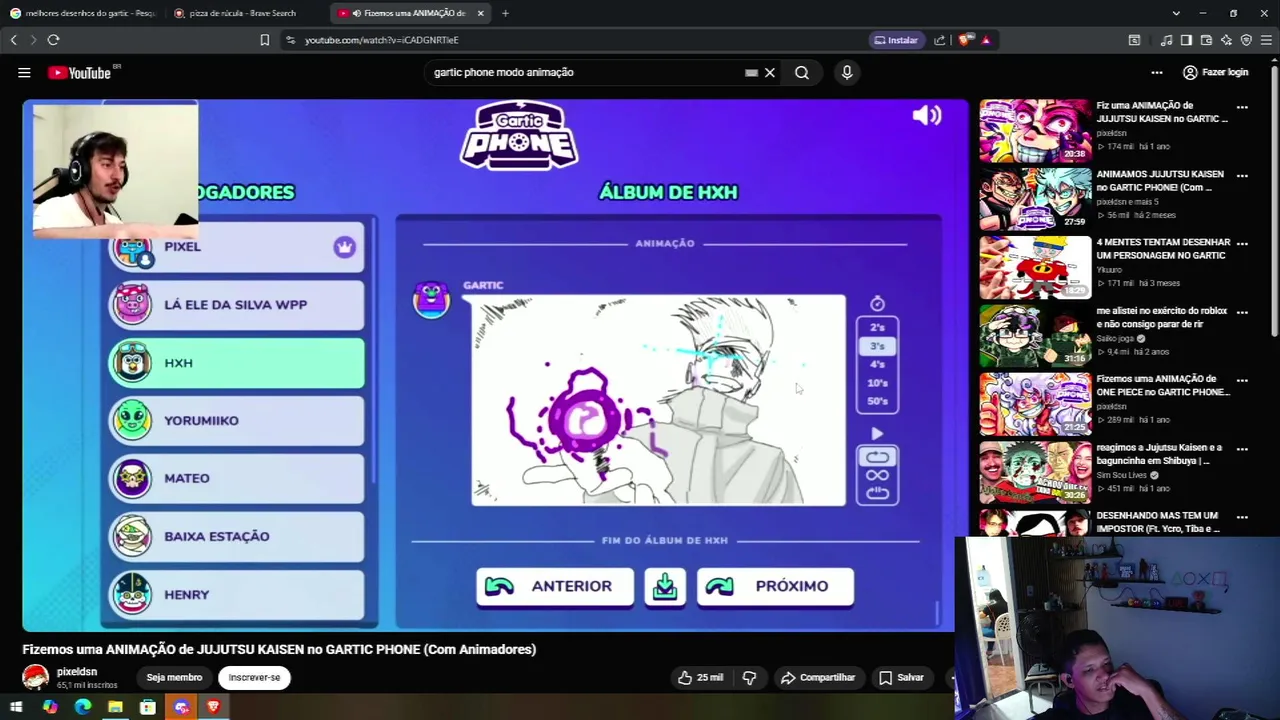
Task: Click Fazer login button
Action: pos(1215,72)
